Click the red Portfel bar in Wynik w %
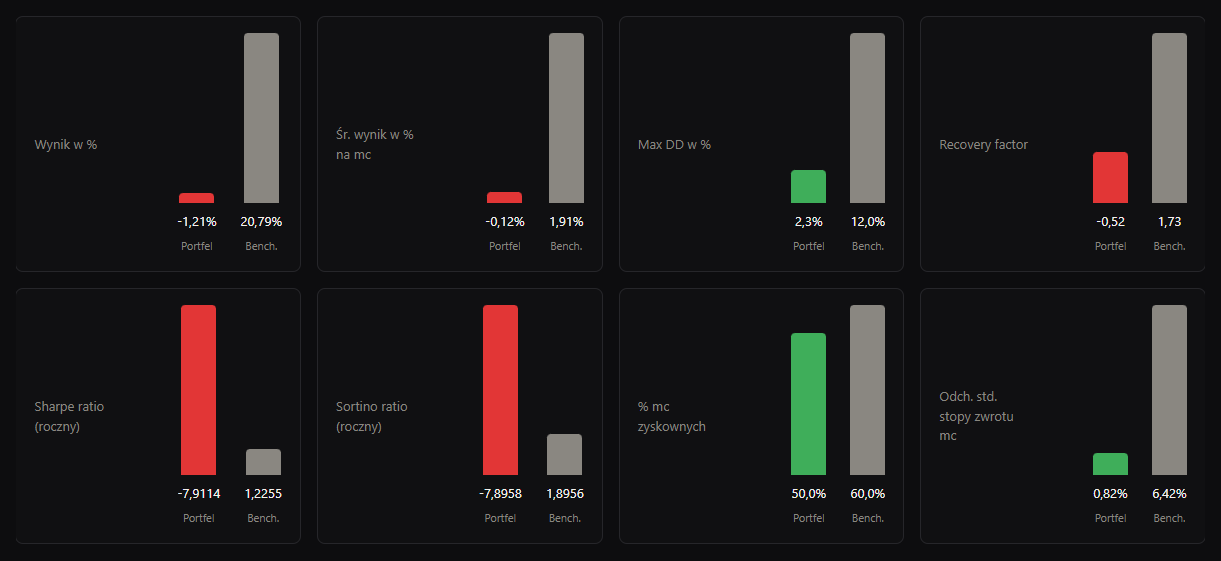The width and height of the screenshot is (1221, 561). tap(196, 198)
